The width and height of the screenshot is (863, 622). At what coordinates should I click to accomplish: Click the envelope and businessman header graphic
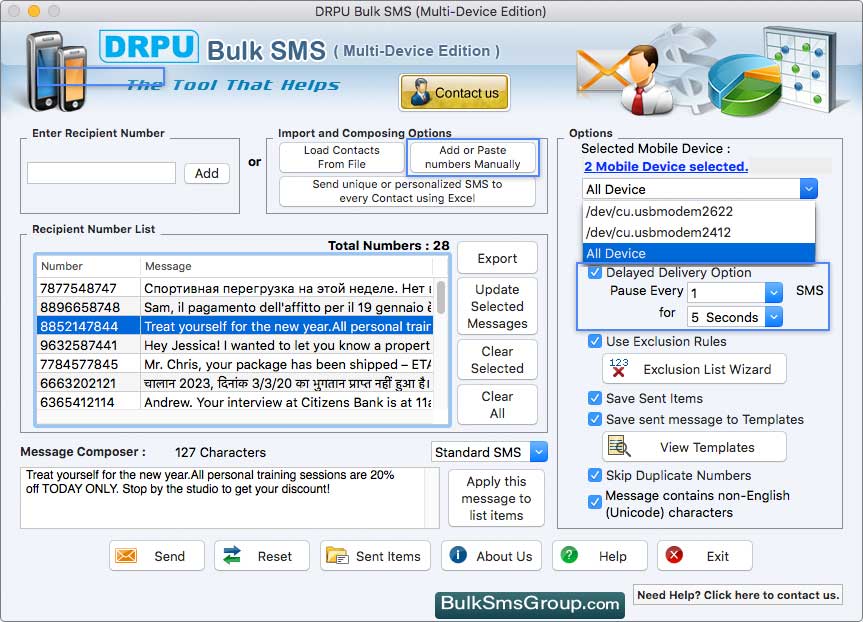[x=625, y=78]
